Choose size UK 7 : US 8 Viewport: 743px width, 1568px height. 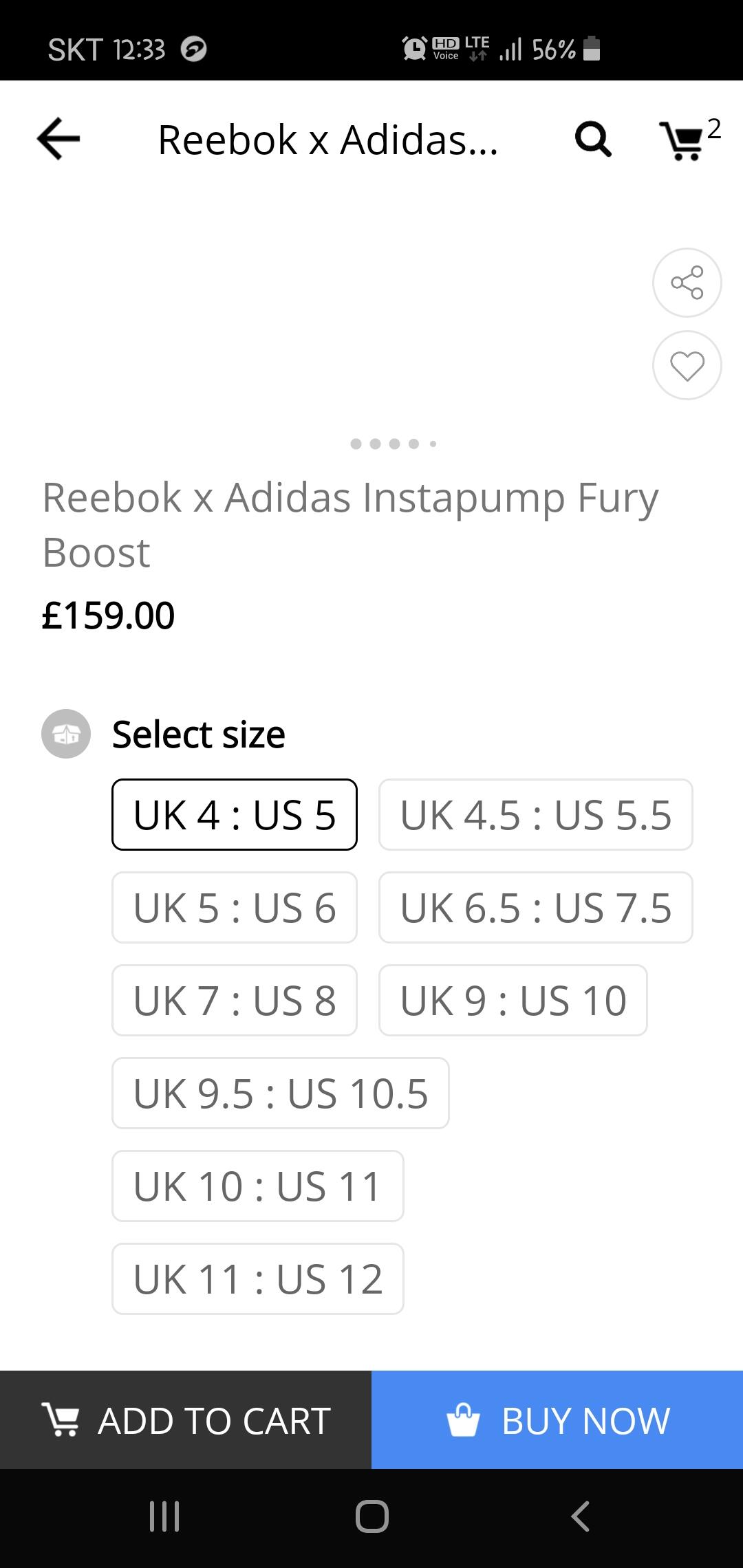click(x=235, y=1001)
